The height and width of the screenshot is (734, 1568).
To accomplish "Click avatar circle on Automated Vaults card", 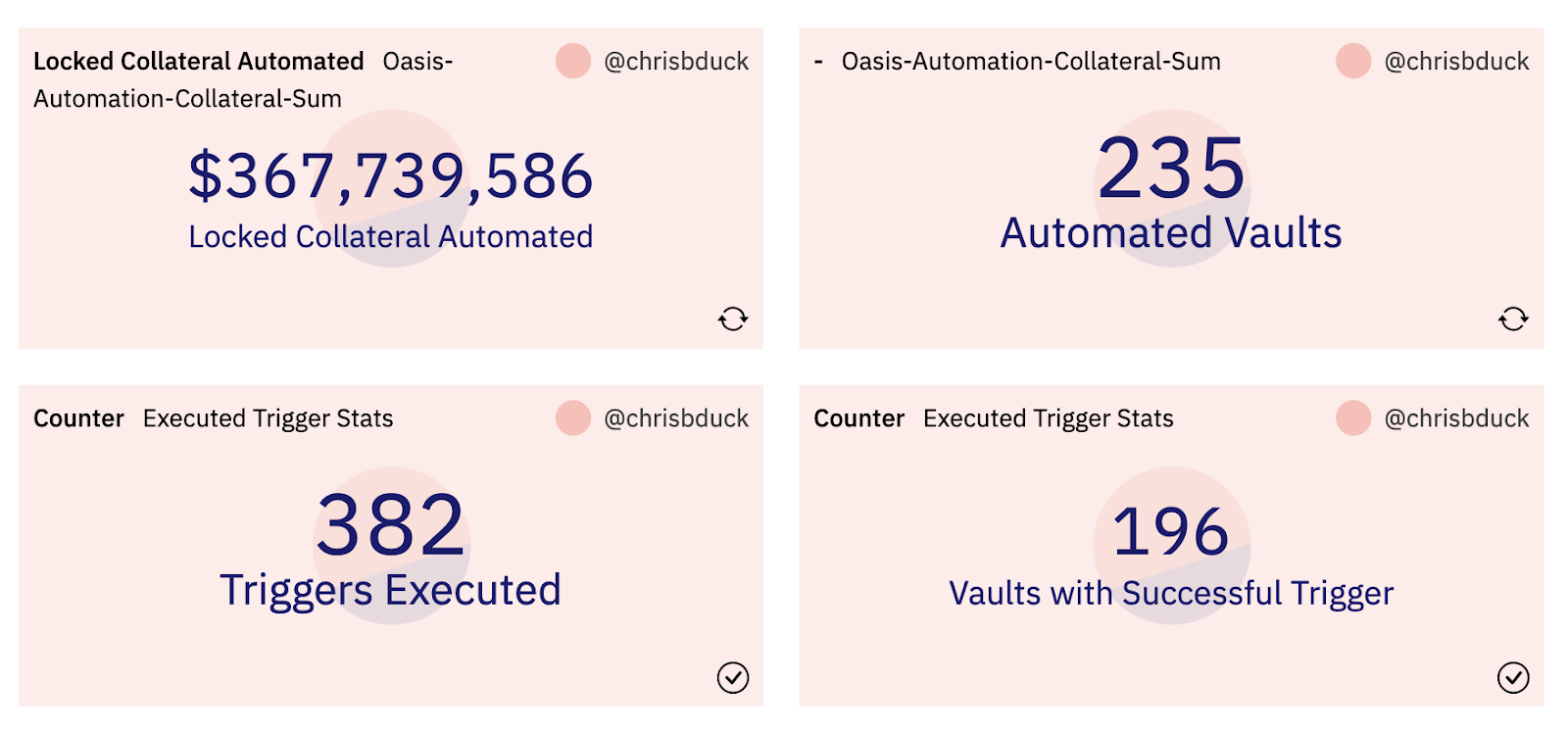I will pyautogui.click(x=1352, y=61).
